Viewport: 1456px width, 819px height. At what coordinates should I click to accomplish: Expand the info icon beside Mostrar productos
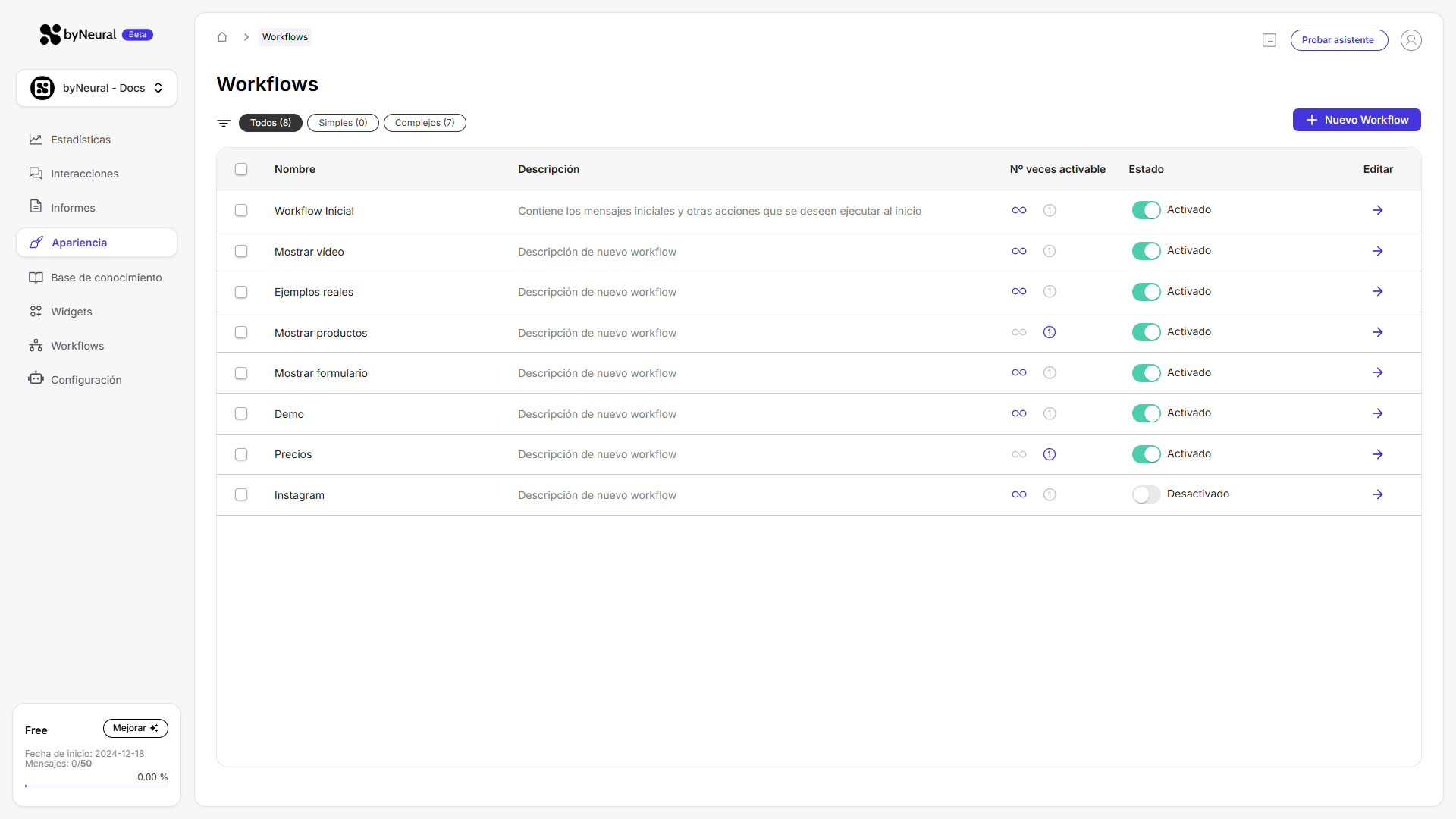1050,332
